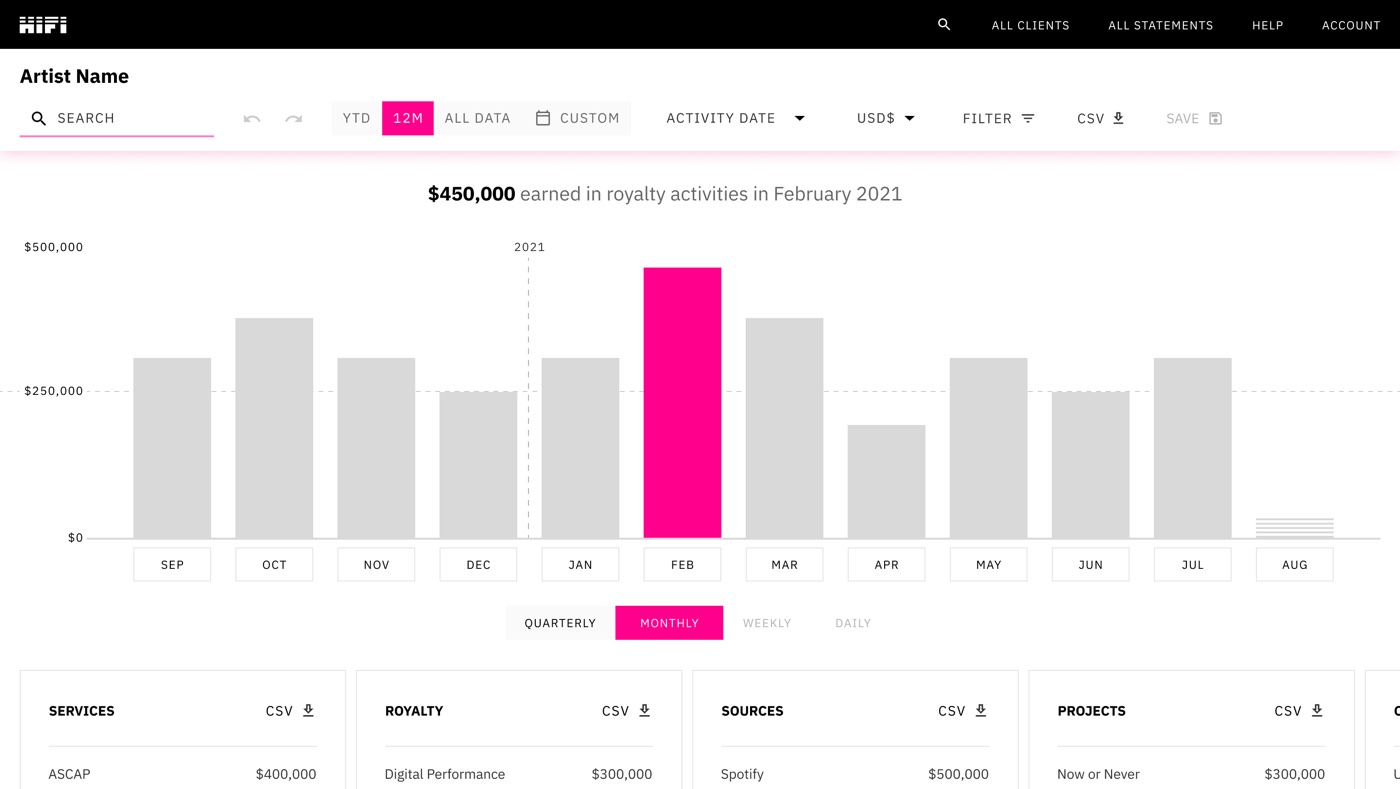The width and height of the screenshot is (1400, 789).
Task: Click the highlighted pink February bar
Action: pyautogui.click(x=682, y=403)
